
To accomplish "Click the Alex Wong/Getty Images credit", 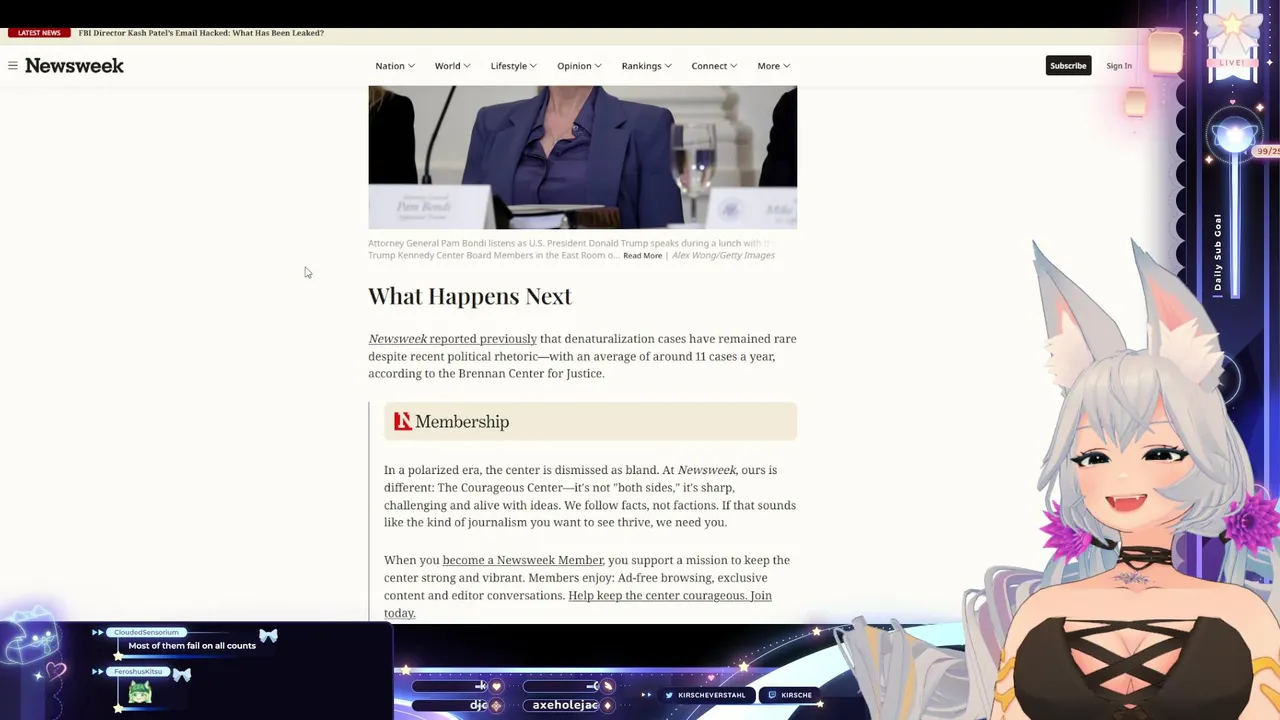I will [723, 256].
